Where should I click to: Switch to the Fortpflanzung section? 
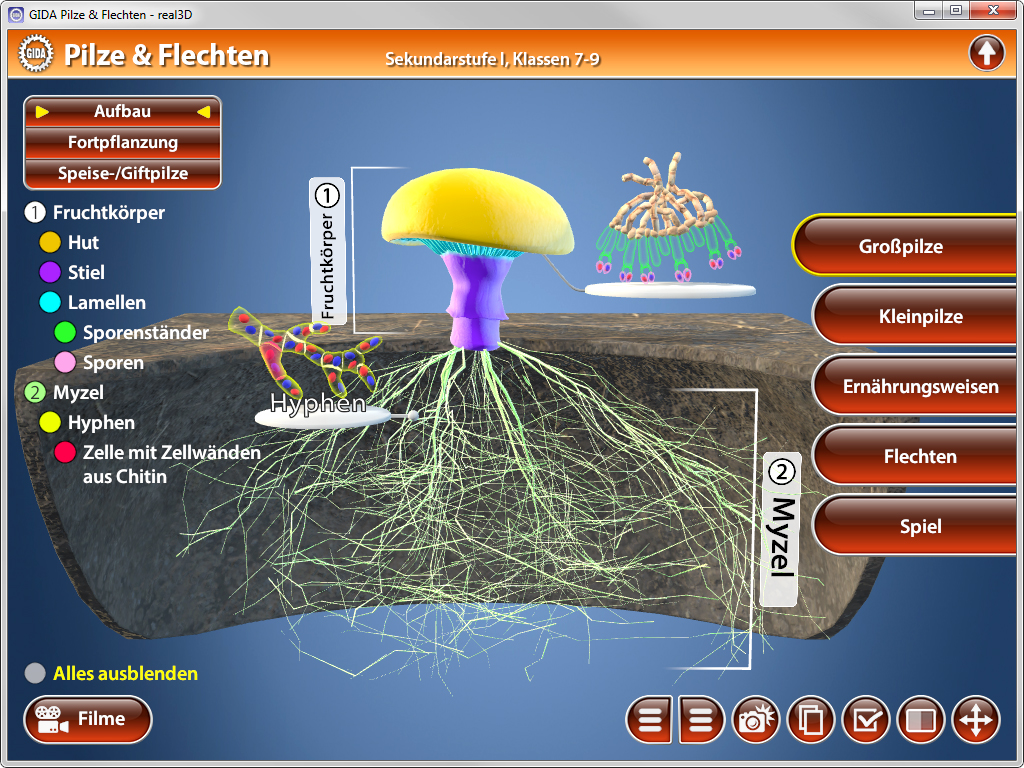pos(122,142)
